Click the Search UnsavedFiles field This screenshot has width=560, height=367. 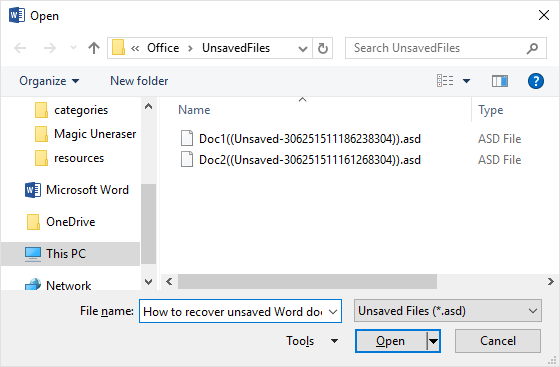tap(446, 48)
